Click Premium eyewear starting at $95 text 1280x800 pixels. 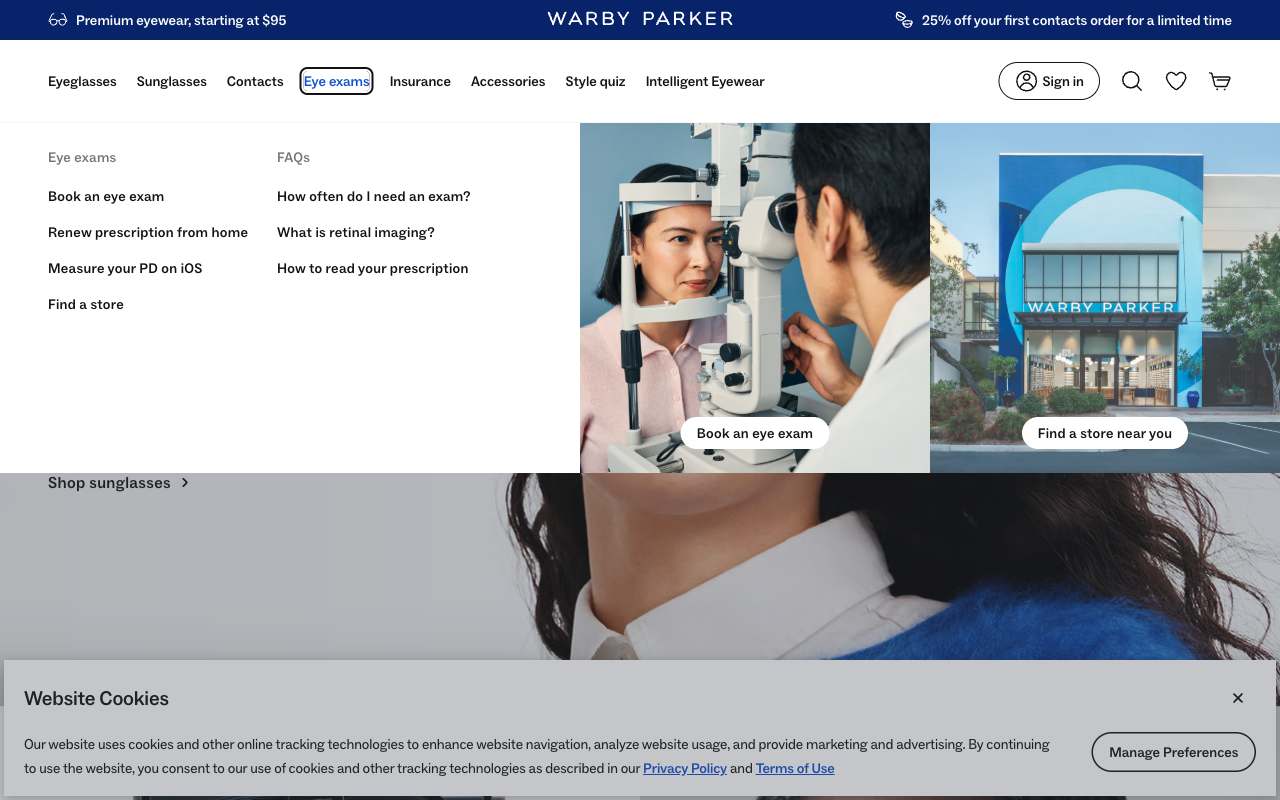pos(181,20)
